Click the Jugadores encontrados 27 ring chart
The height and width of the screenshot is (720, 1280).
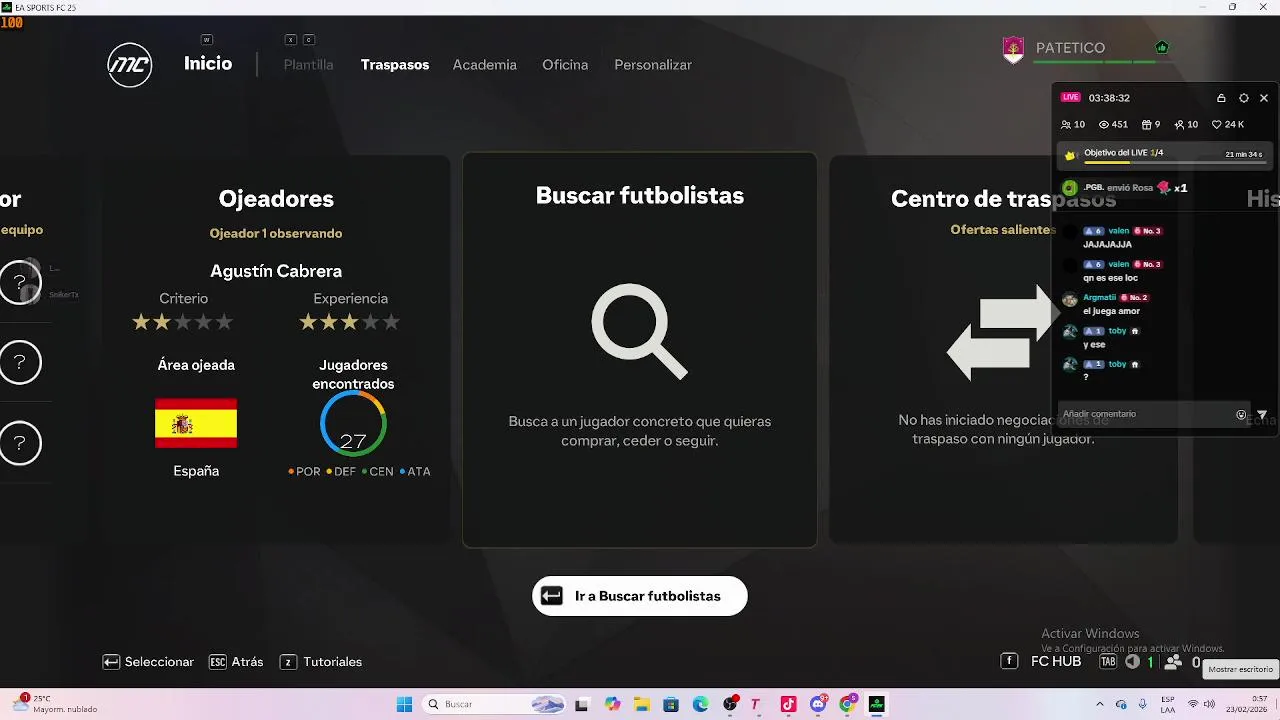point(353,424)
